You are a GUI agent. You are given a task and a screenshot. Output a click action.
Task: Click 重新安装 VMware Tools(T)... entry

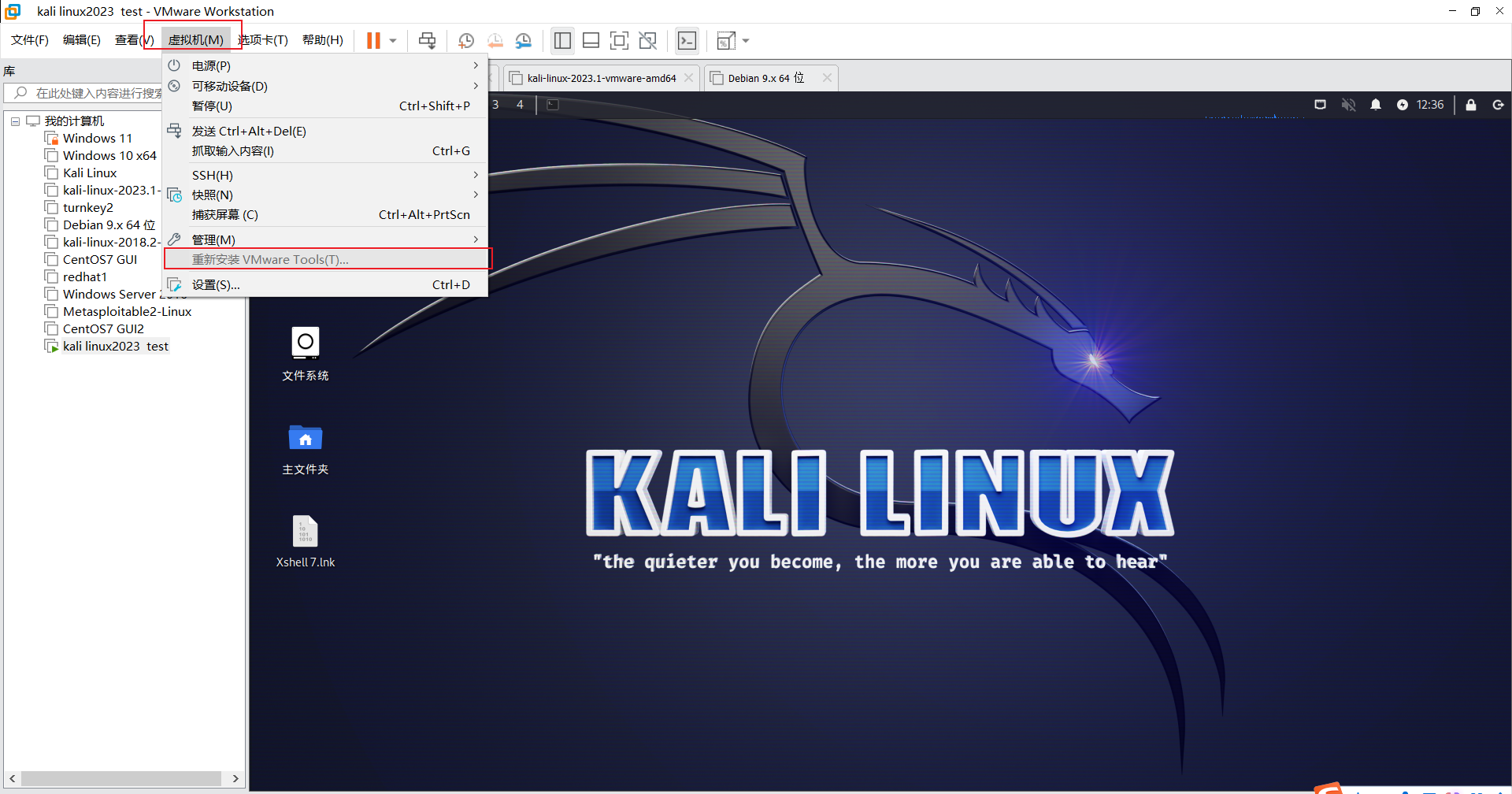(x=325, y=259)
